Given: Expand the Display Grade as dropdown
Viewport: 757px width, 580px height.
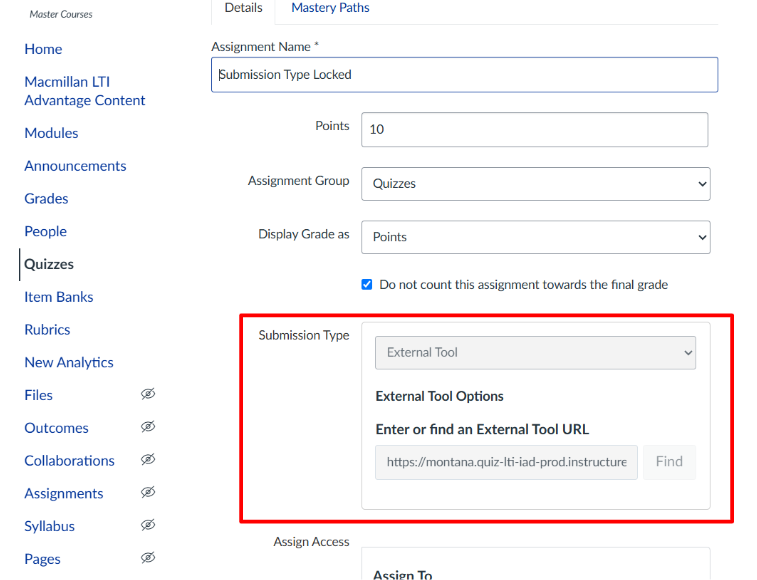Looking at the screenshot, I should tap(535, 237).
